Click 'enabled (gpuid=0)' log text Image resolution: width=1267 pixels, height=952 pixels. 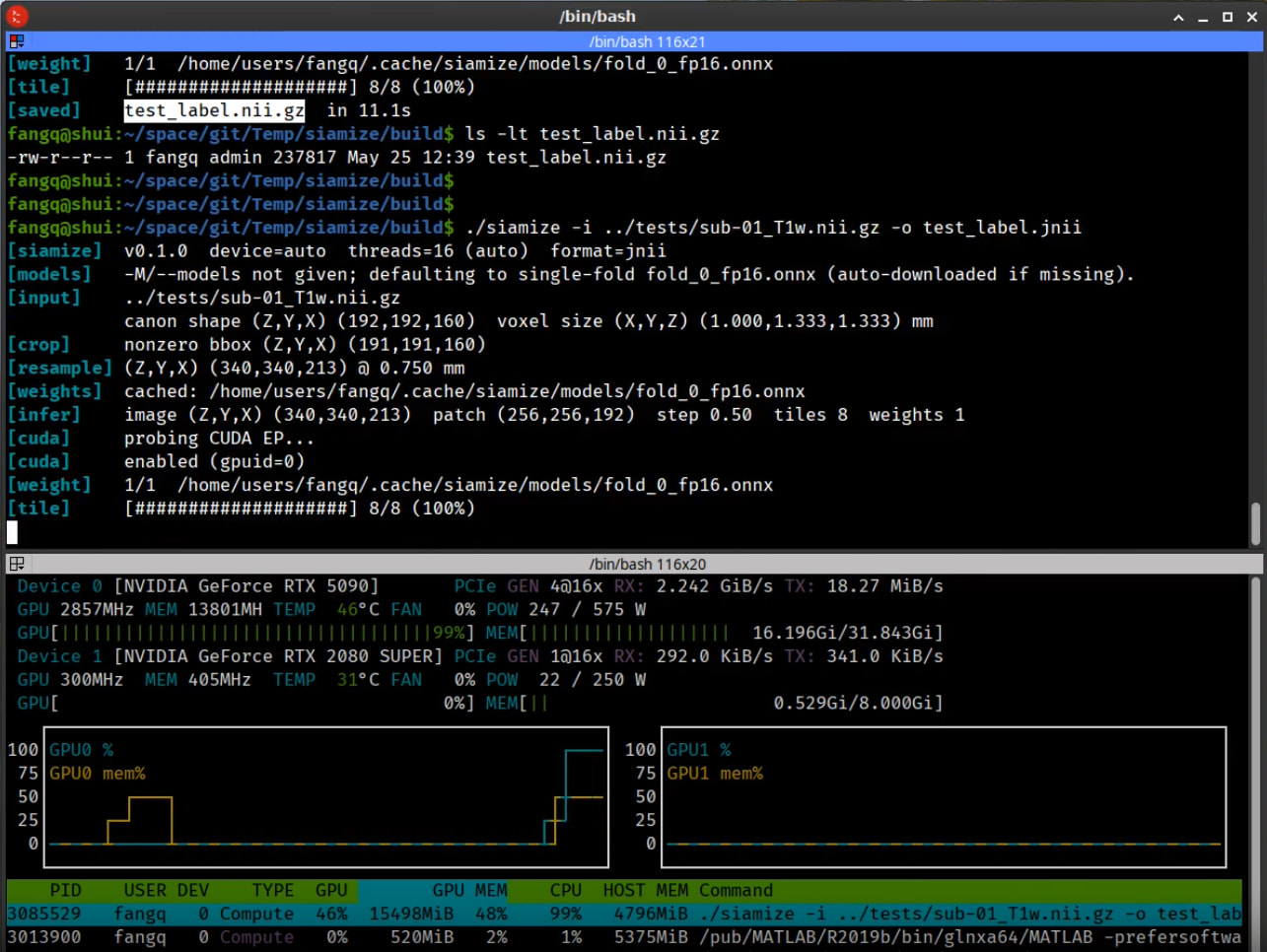coord(214,461)
